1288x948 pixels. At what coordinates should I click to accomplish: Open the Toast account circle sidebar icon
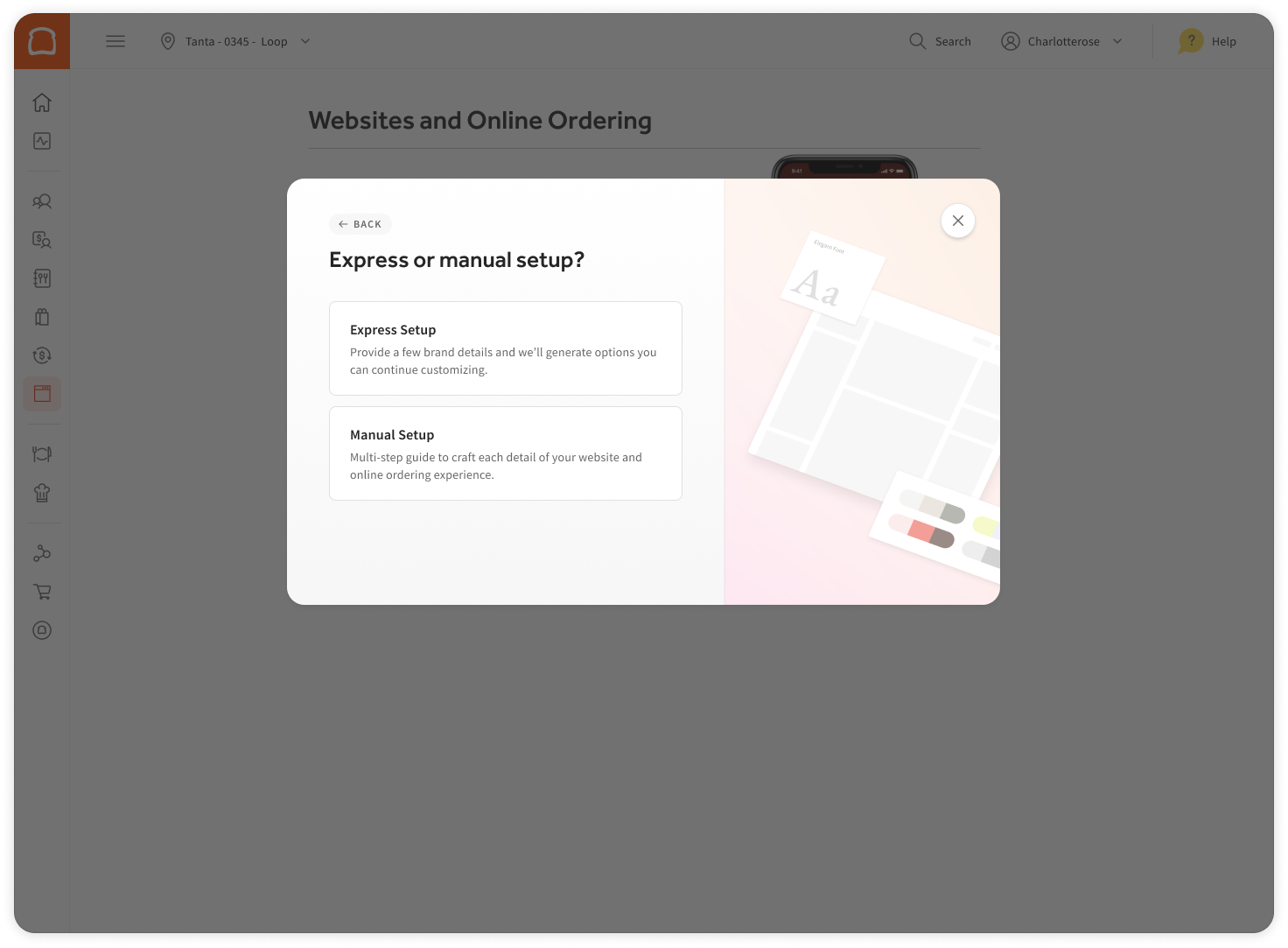click(42, 630)
